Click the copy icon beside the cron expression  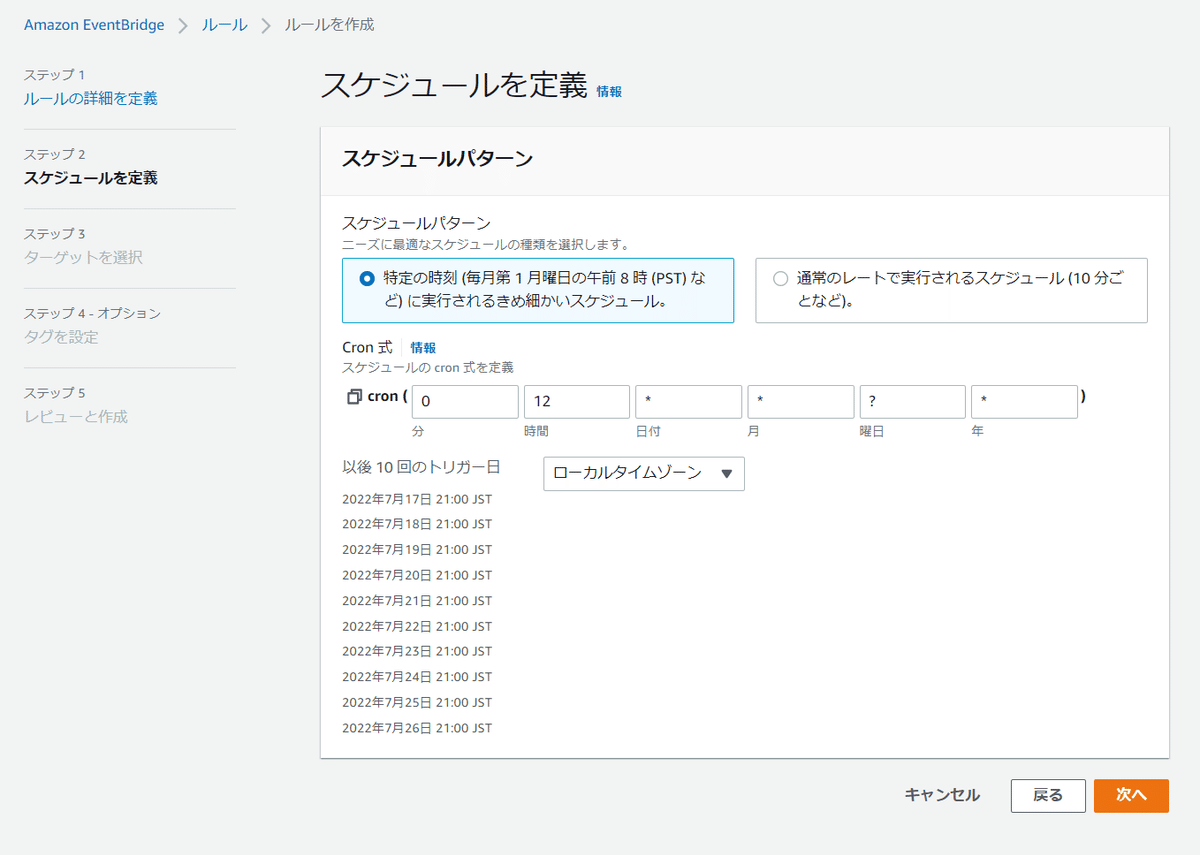coord(355,396)
